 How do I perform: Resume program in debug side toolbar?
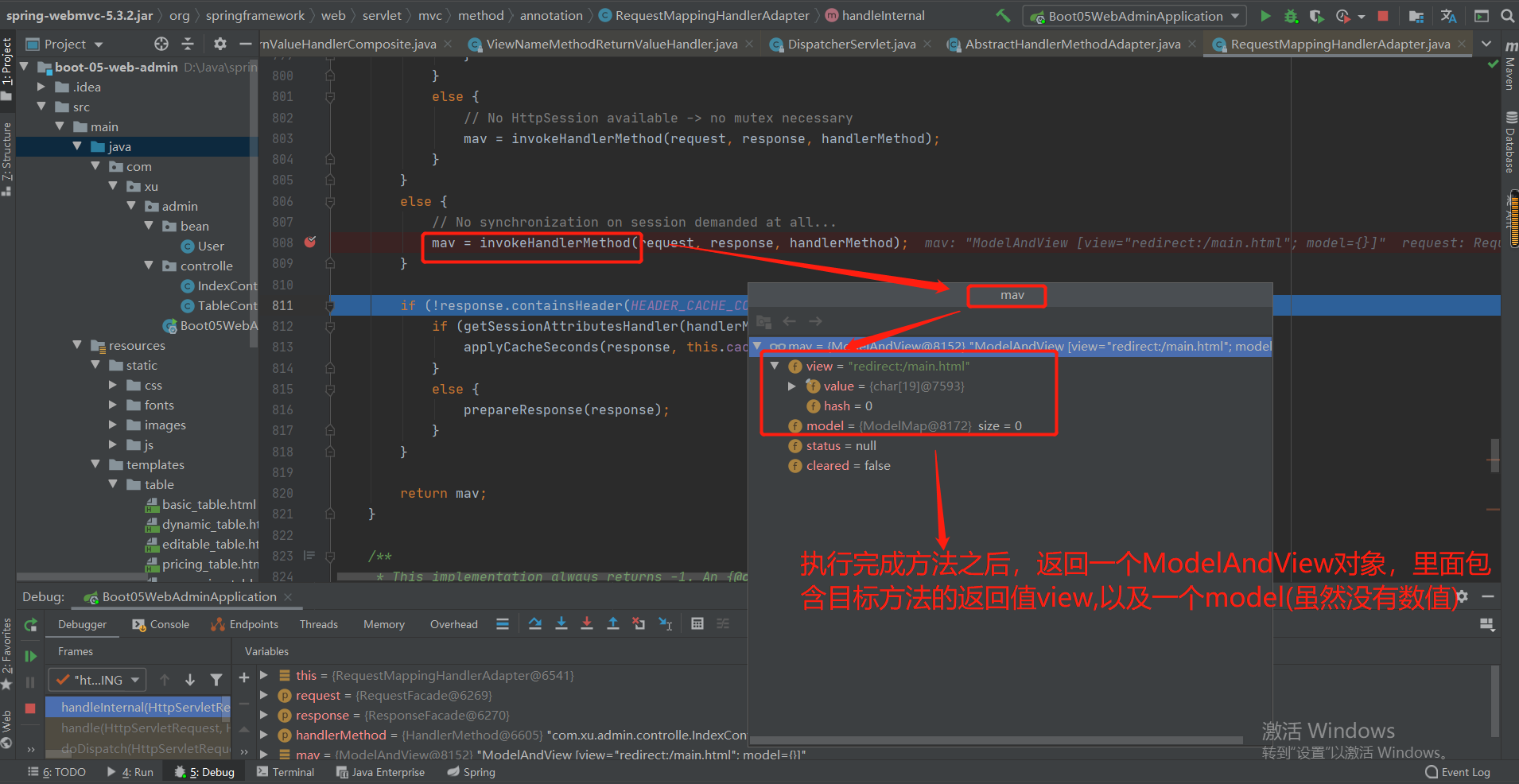point(30,656)
